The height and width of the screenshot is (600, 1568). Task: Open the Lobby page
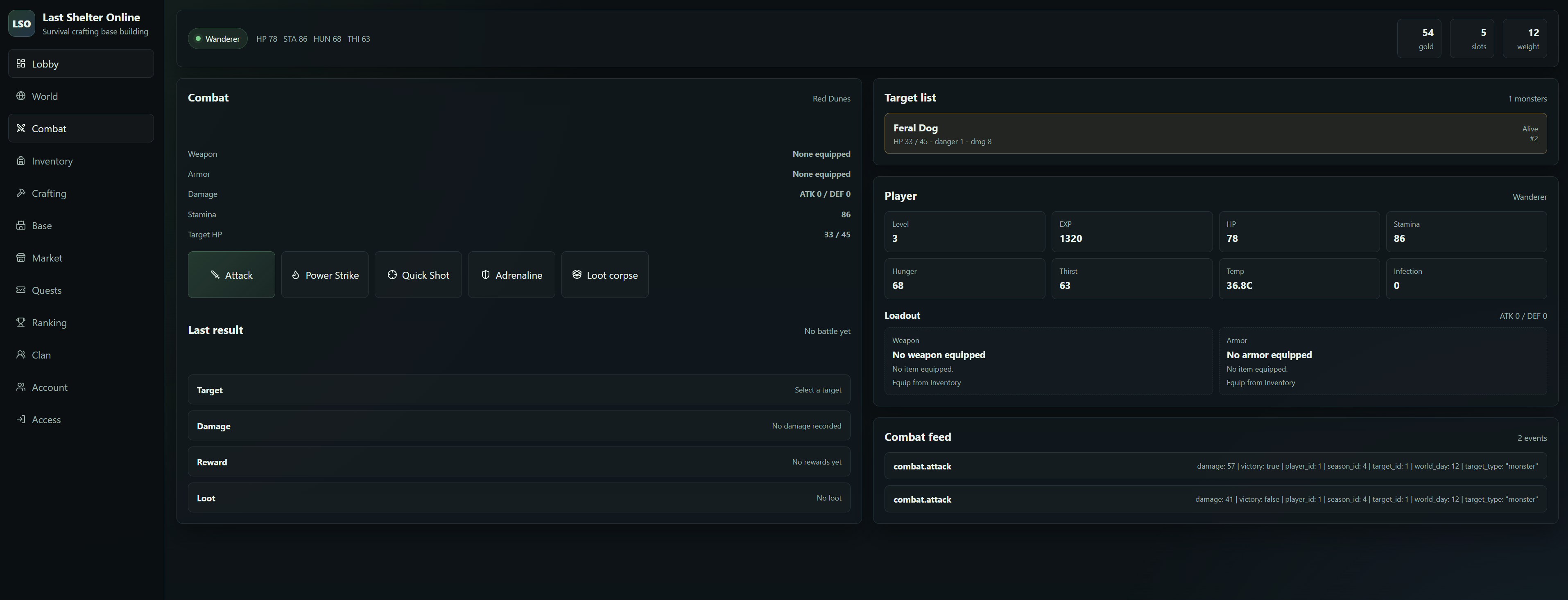coord(81,63)
